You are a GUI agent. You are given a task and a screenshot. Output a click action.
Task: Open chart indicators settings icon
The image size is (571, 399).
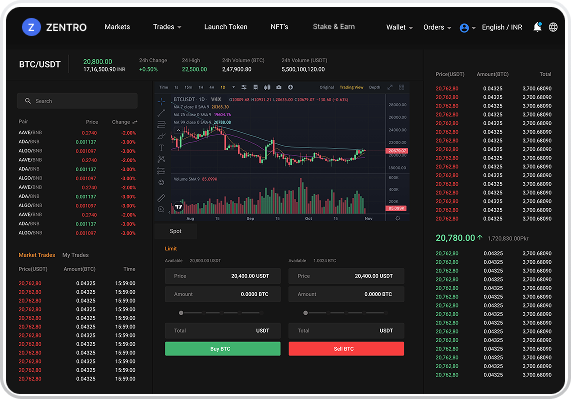pos(244,87)
